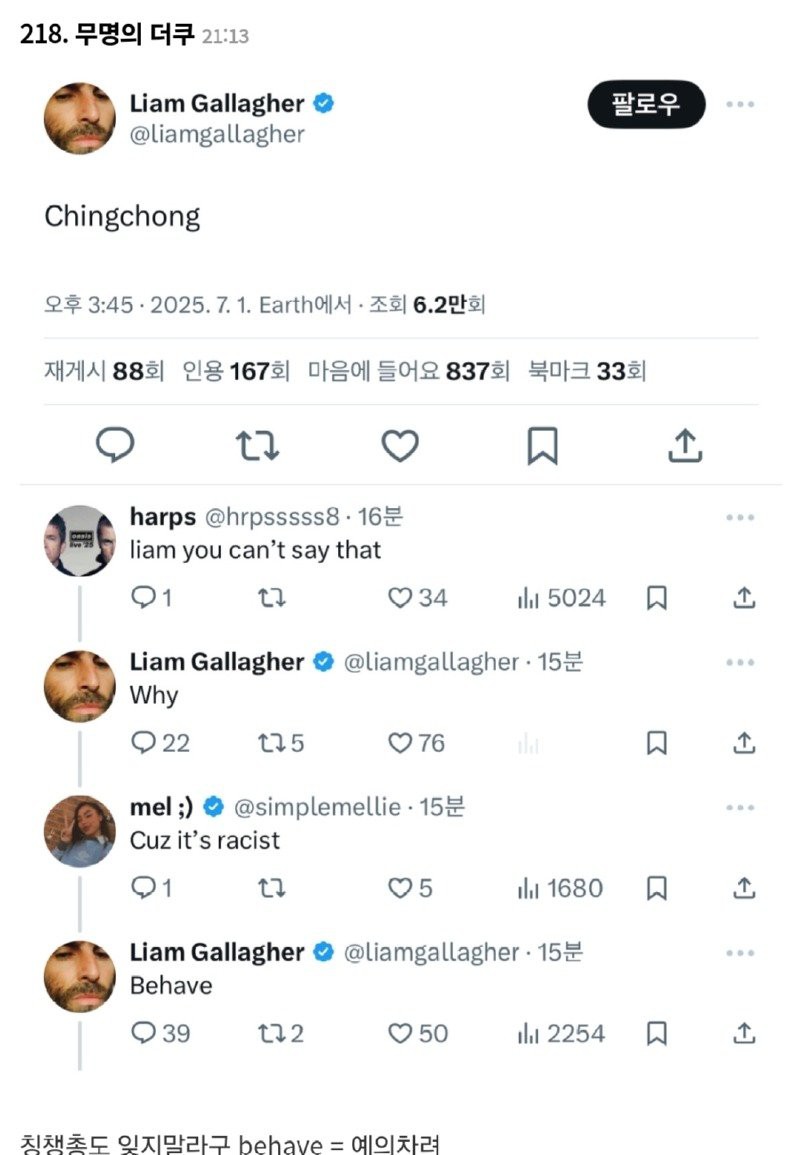This screenshot has width=800, height=1155.
Task: Share the 'Behave' reply
Action: 744,1033
